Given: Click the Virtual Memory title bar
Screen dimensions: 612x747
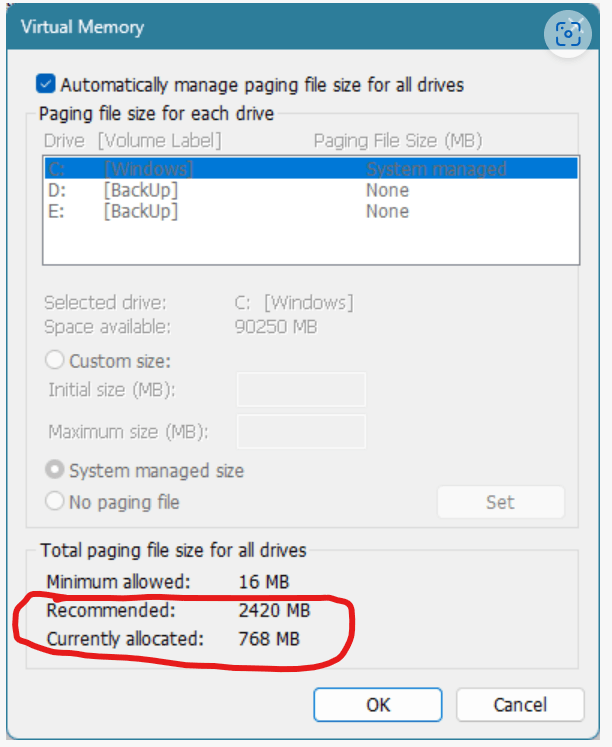Looking at the screenshot, I should (x=275, y=27).
